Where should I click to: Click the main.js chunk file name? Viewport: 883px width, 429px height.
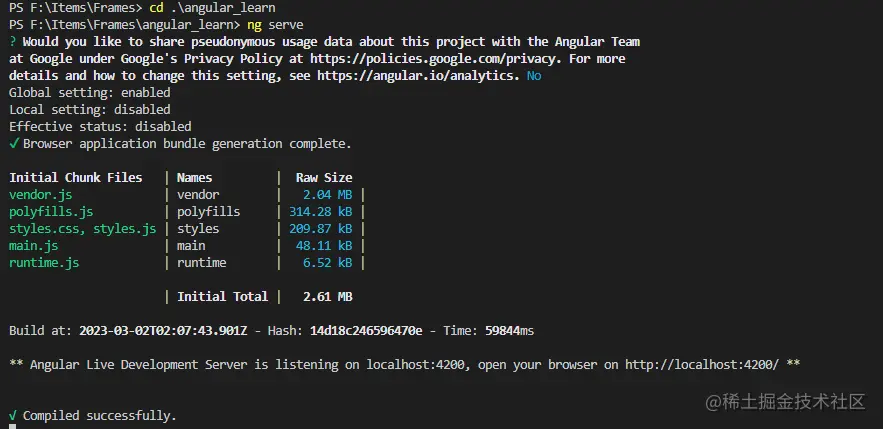point(33,245)
